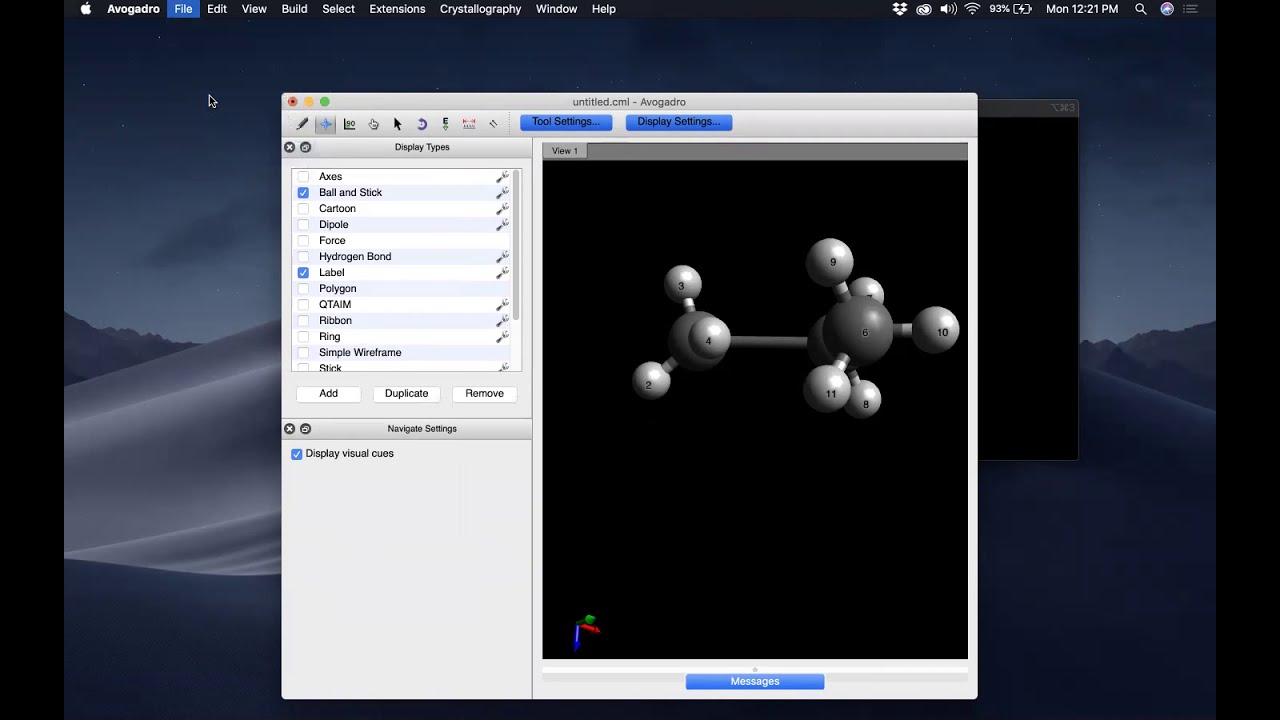Open the Extensions menu
This screenshot has width=1280, height=720.
[397, 9]
